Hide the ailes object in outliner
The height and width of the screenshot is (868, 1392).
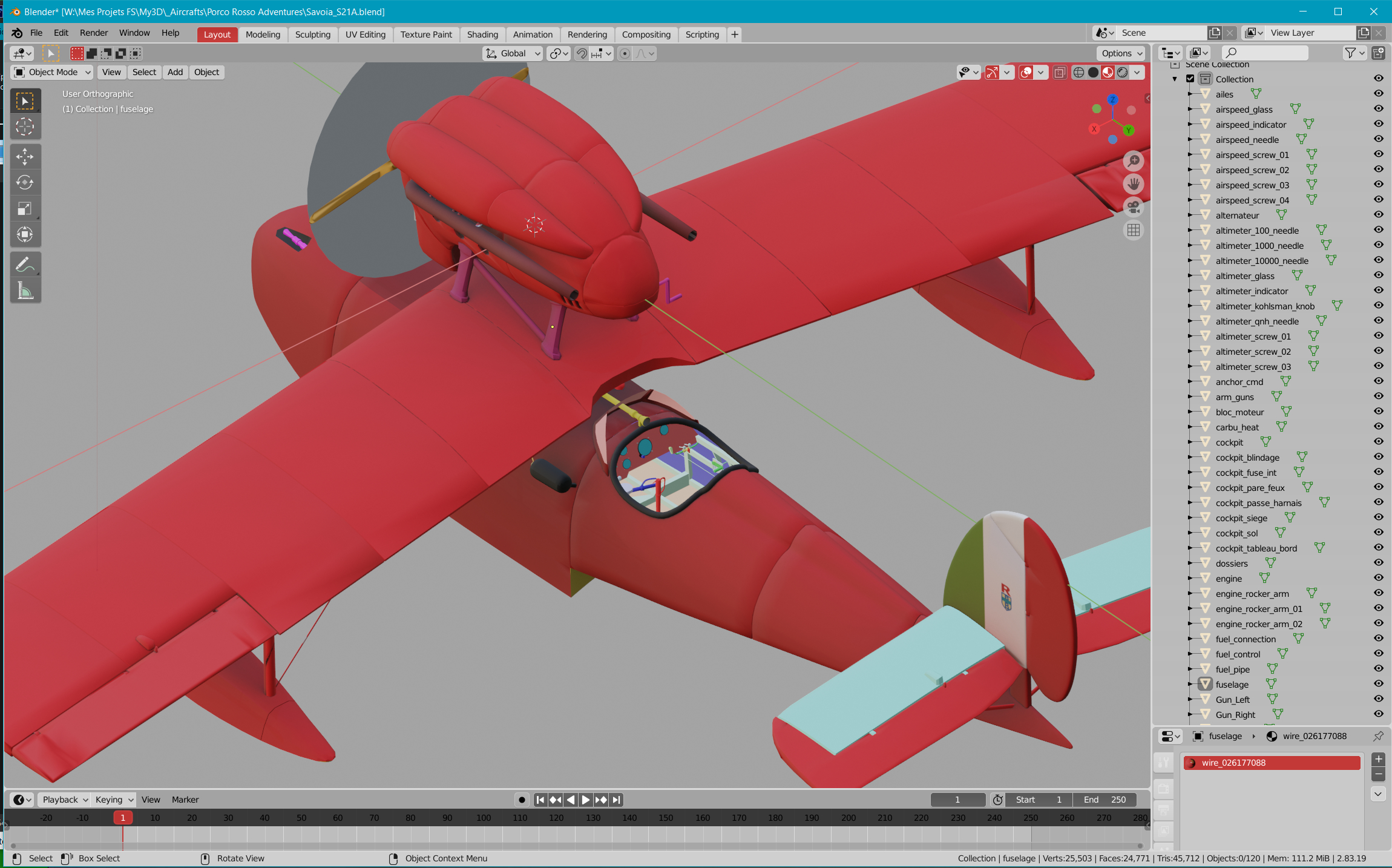(x=1378, y=94)
